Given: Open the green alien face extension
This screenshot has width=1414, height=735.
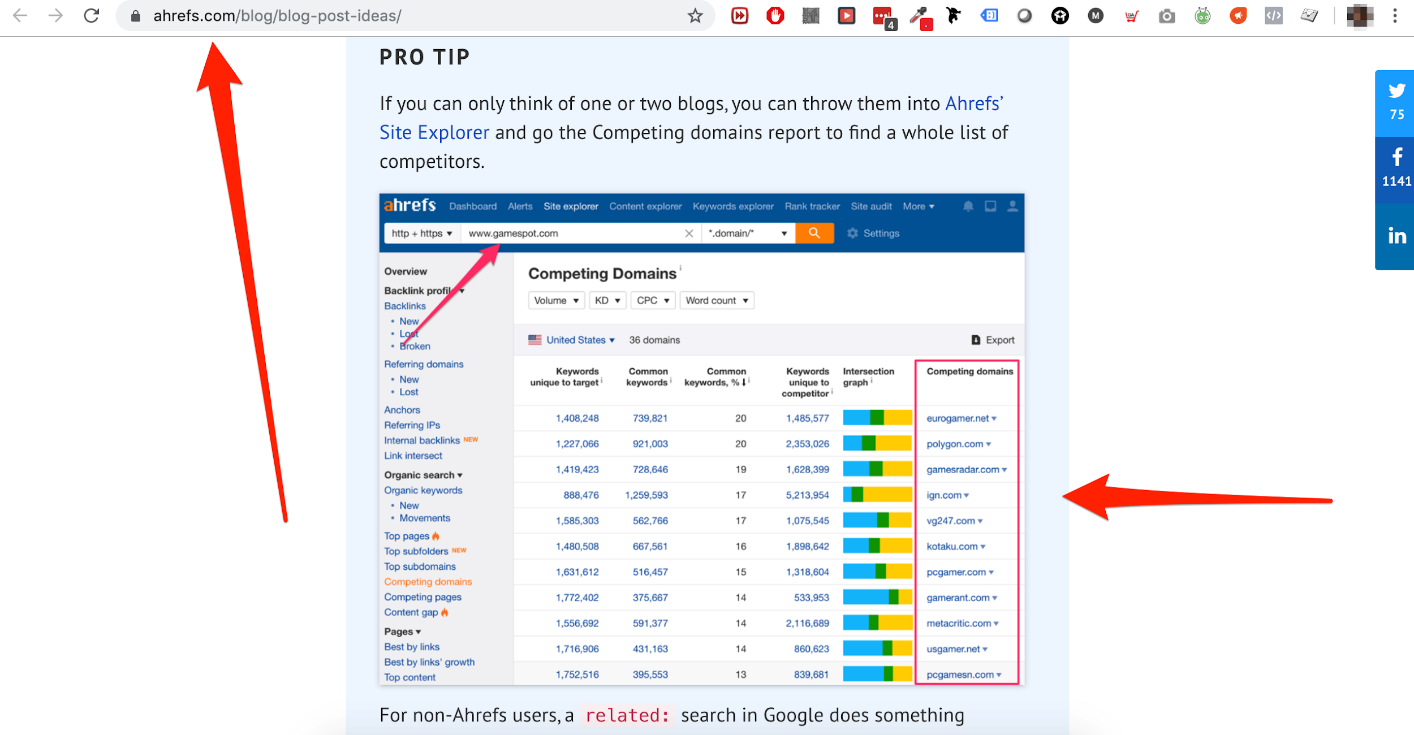Looking at the screenshot, I should (x=1203, y=16).
